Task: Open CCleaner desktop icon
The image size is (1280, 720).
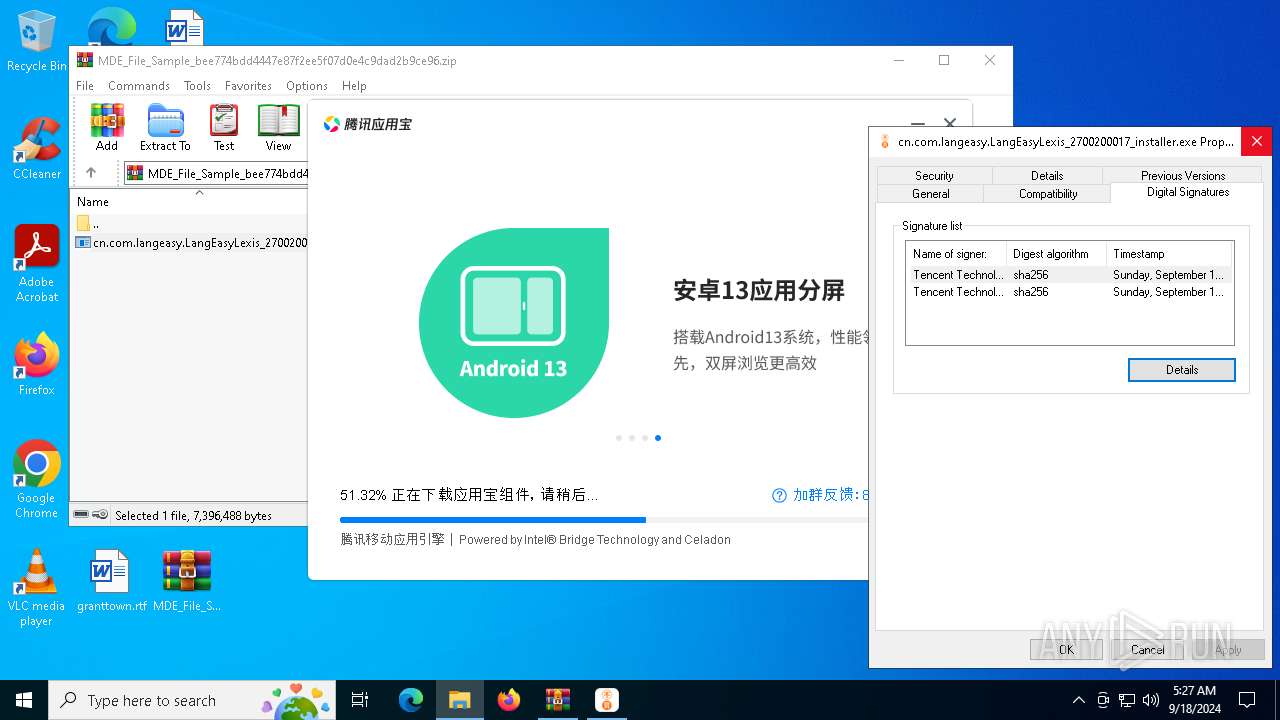Action: point(37,149)
